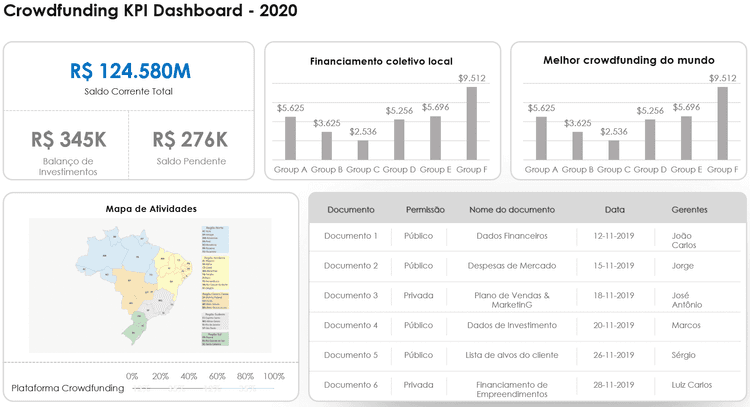Screen dimensions: 750x407
Task: Select Group F bar in Financiamento coletivo local
Action: pos(472,123)
